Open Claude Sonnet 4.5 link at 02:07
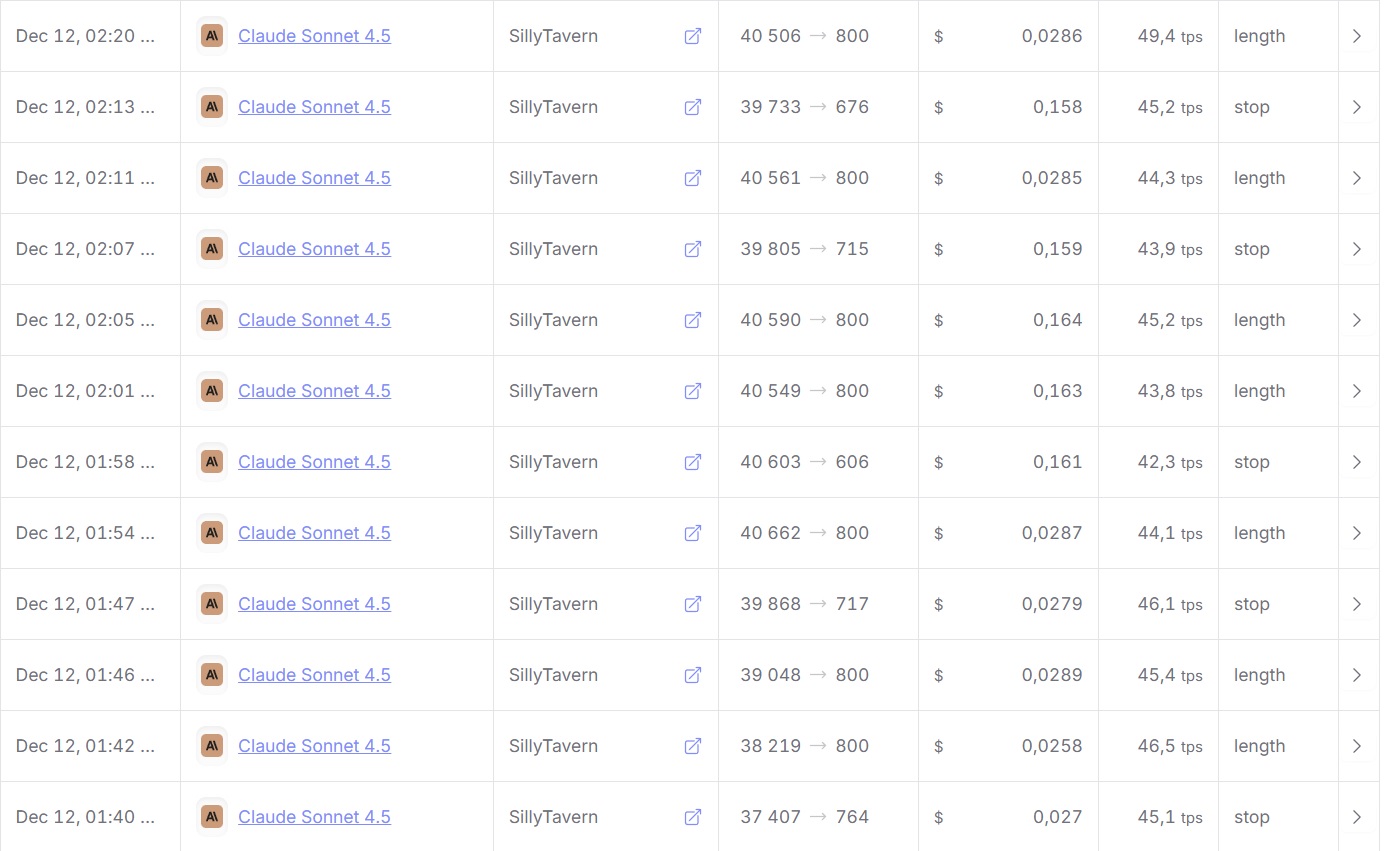The width and height of the screenshot is (1389, 851). [314, 249]
